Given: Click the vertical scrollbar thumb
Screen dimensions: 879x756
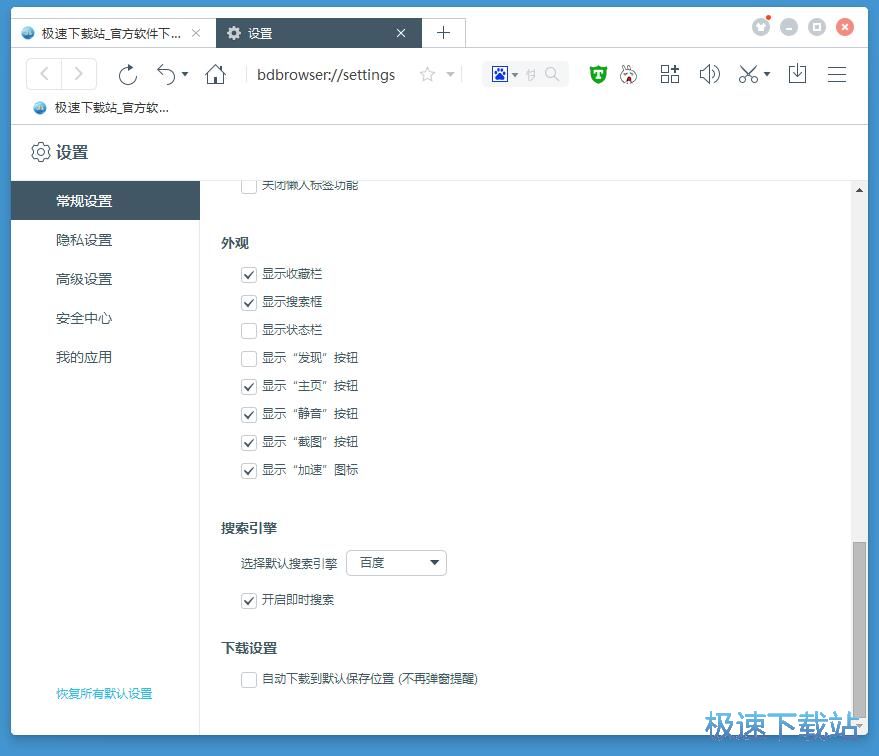Looking at the screenshot, I should tap(859, 629).
